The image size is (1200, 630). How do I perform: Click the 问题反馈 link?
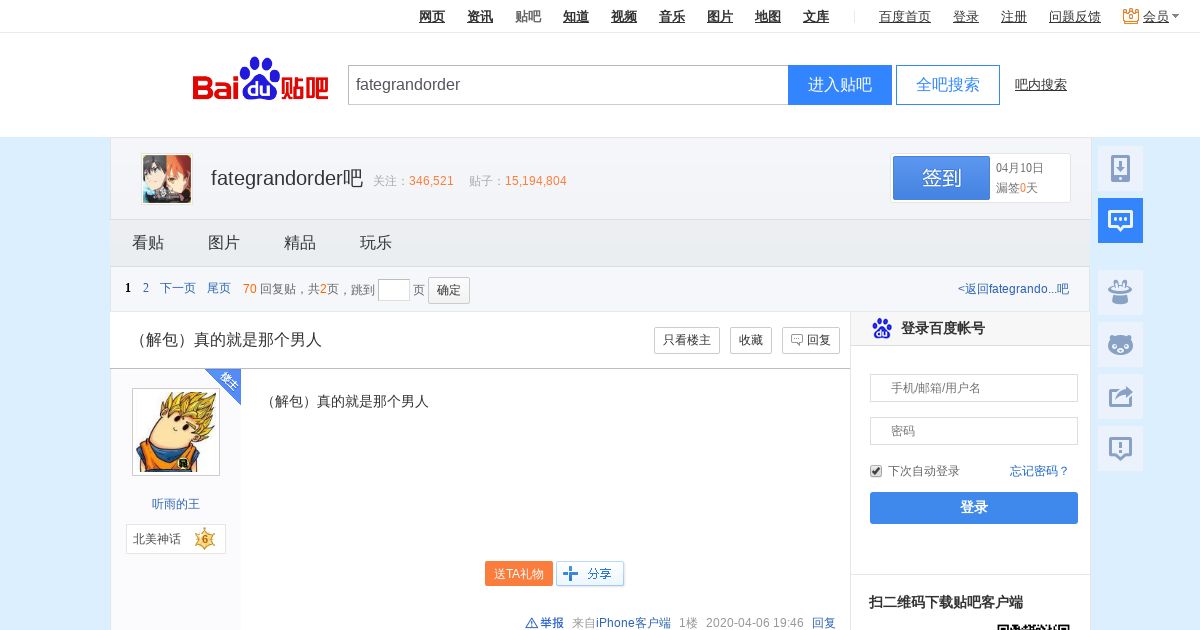tap(1075, 16)
